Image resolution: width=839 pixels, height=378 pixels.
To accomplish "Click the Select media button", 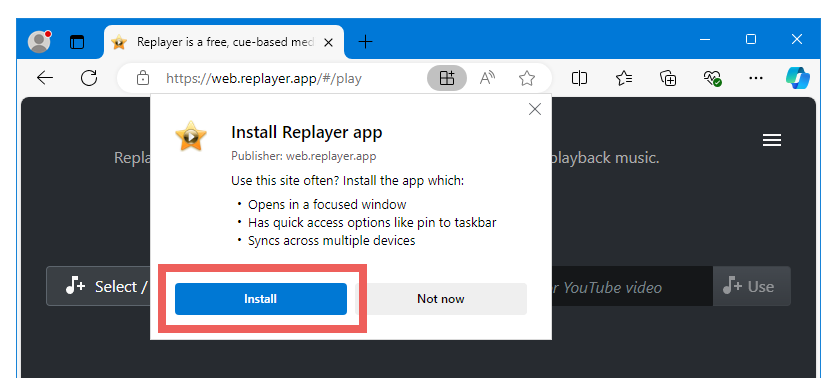I will [98, 286].
